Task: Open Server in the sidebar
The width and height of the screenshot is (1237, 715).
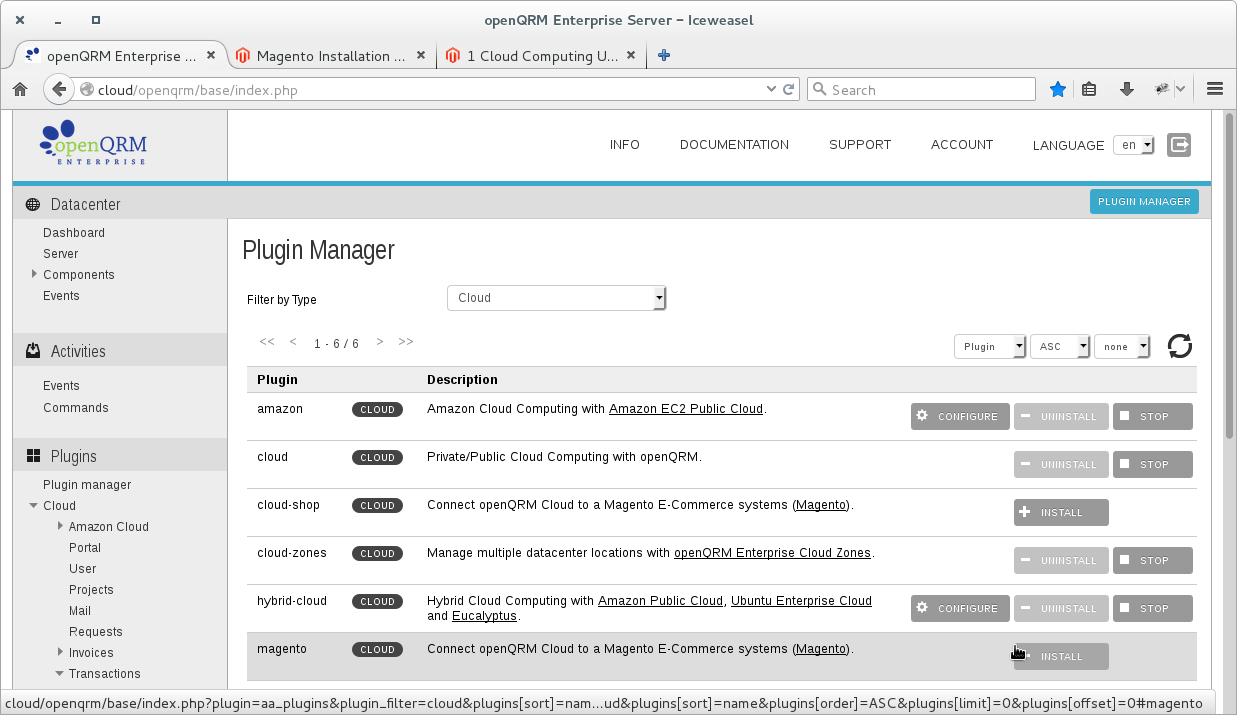Action: [60, 254]
